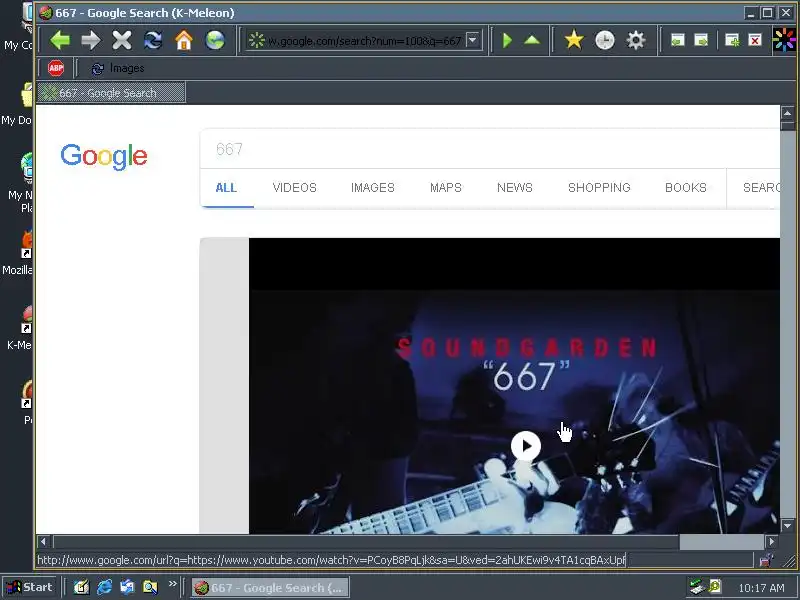The width and height of the screenshot is (800, 600).
Task: Launch Outlook Express from quick launch
Action: 127,587
